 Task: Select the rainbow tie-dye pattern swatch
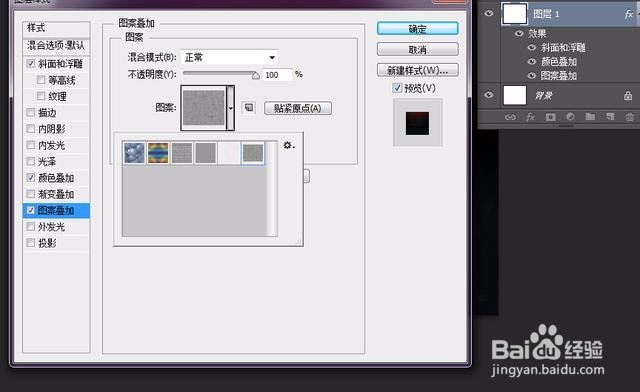158,153
